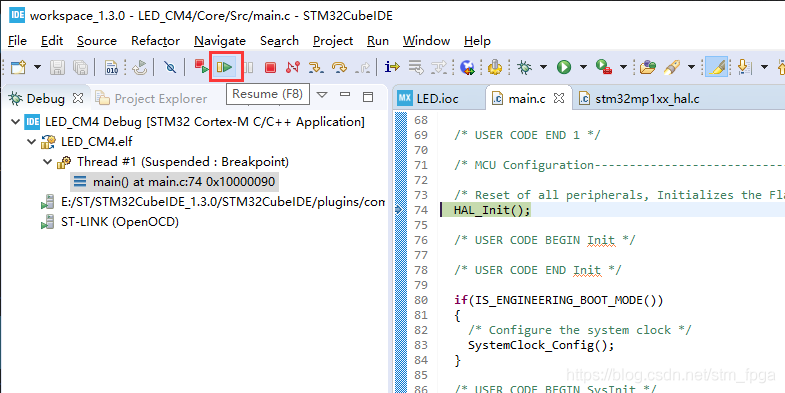Open the External Tools dropdown arrow
Image resolution: width=785 pixels, height=393 pixels.
tap(623, 67)
